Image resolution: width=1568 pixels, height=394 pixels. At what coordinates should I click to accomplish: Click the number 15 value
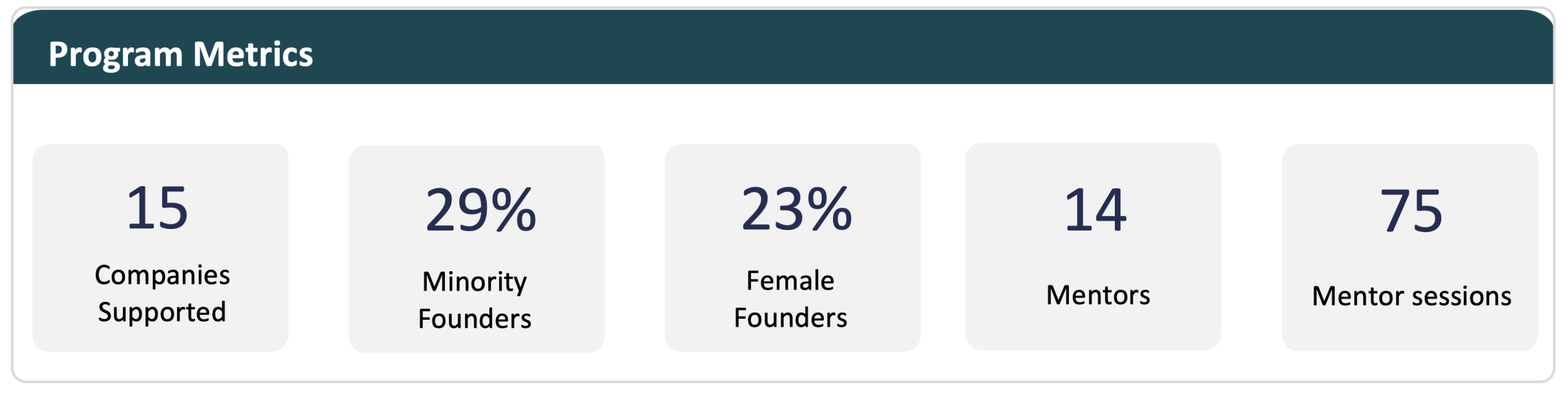click(x=157, y=208)
